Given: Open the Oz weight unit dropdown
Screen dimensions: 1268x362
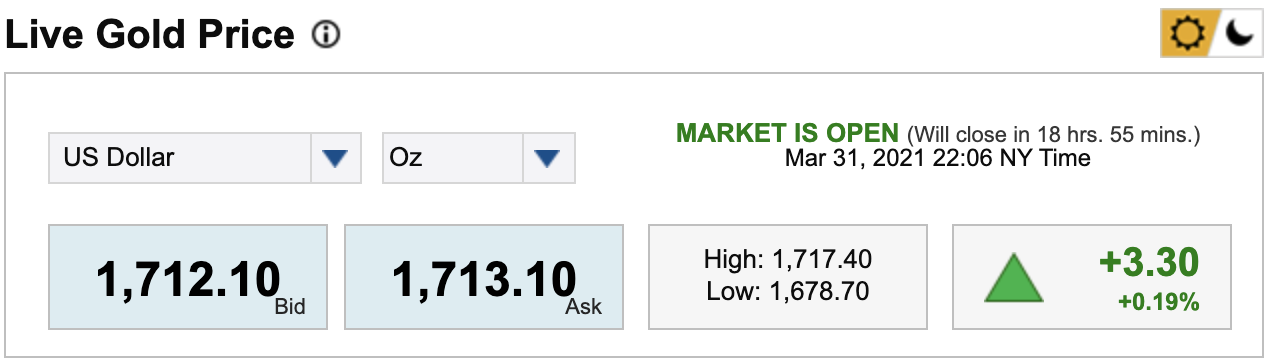Looking at the screenshot, I should [x=479, y=158].
